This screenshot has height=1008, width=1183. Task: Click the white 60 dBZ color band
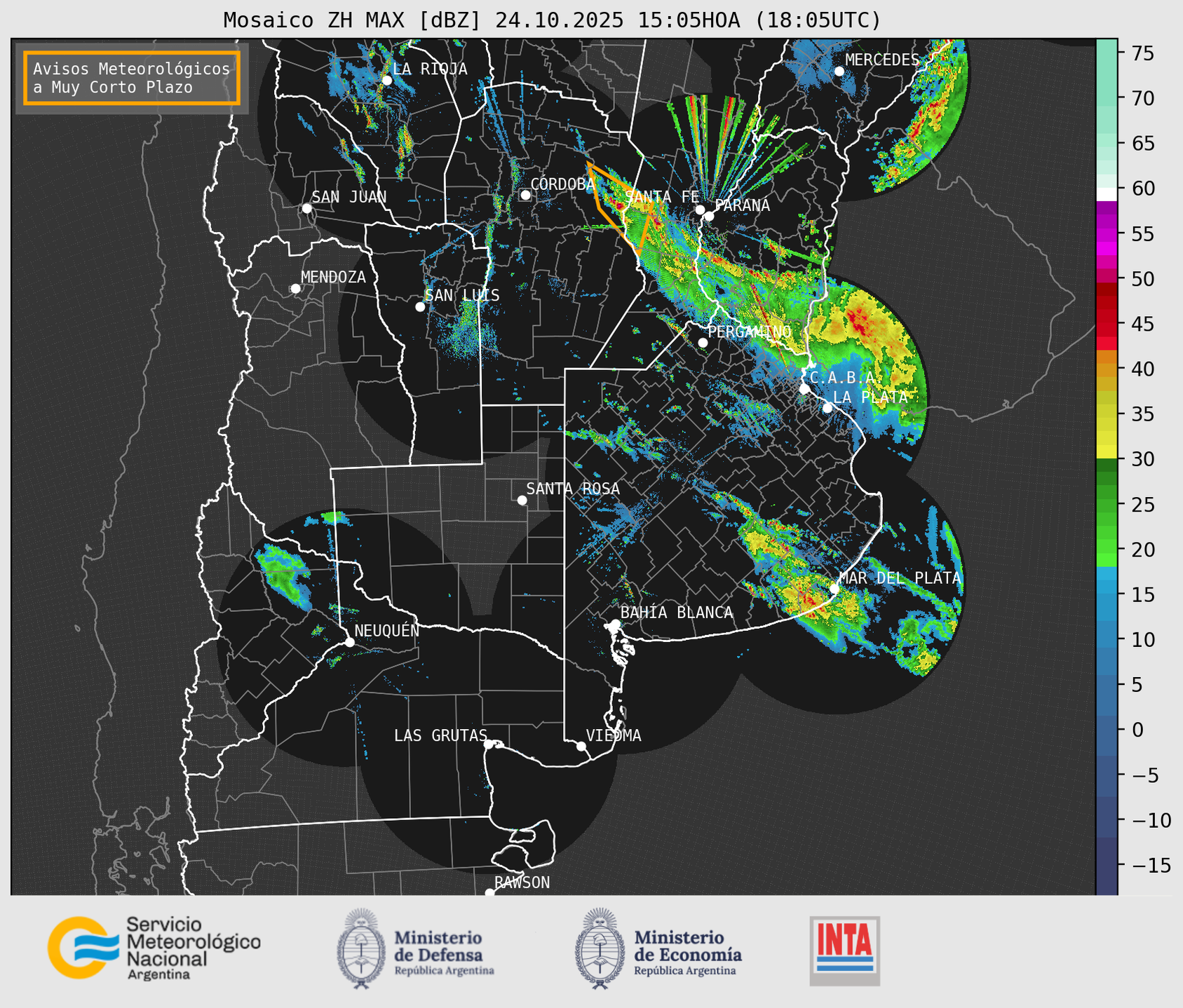pos(1107,195)
